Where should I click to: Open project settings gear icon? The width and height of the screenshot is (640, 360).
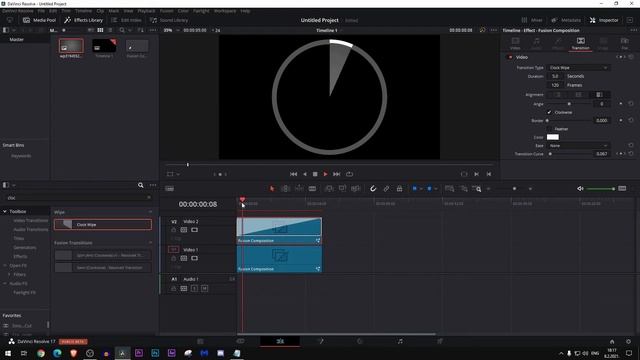coord(628,341)
